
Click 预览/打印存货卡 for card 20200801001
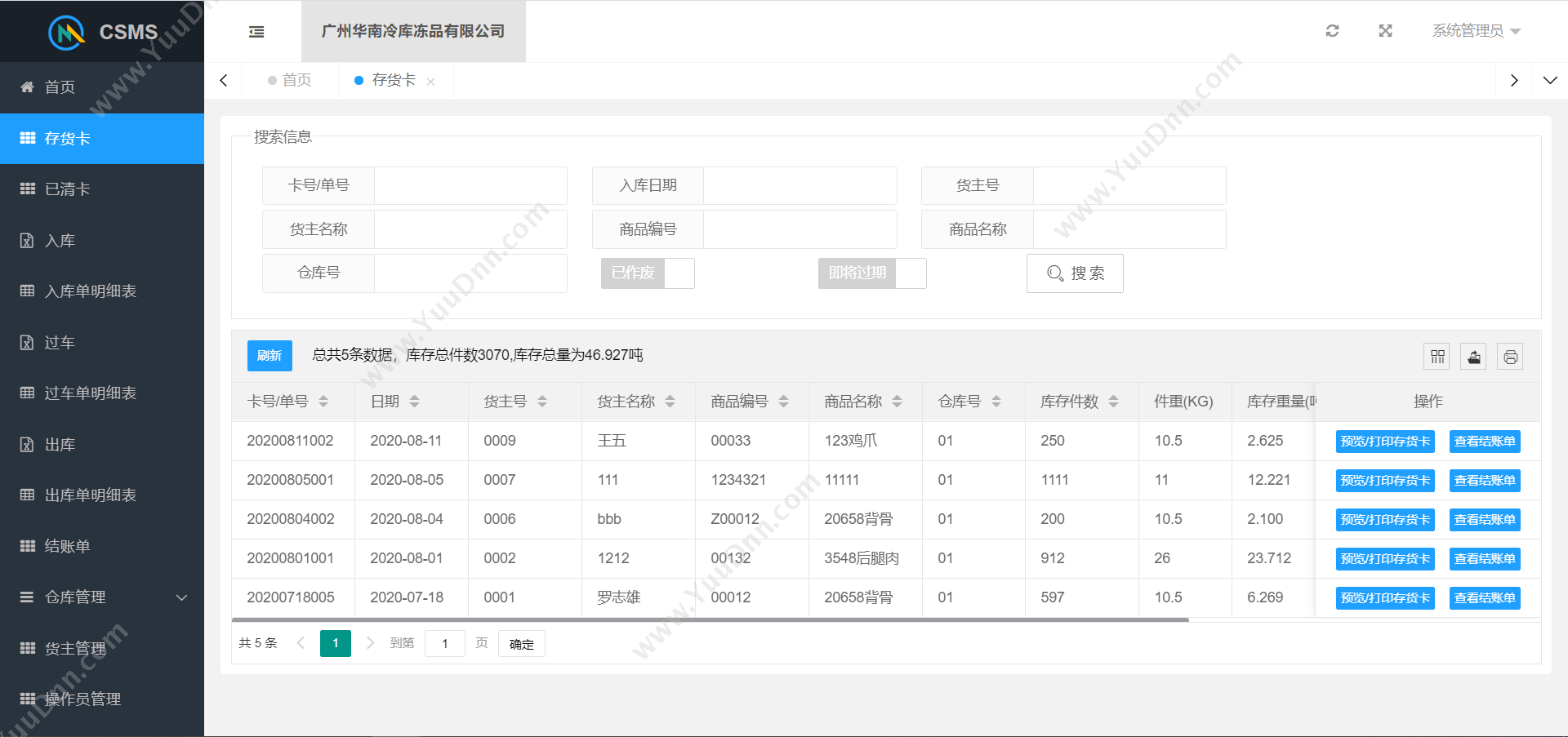pyautogui.click(x=1385, y=559)
